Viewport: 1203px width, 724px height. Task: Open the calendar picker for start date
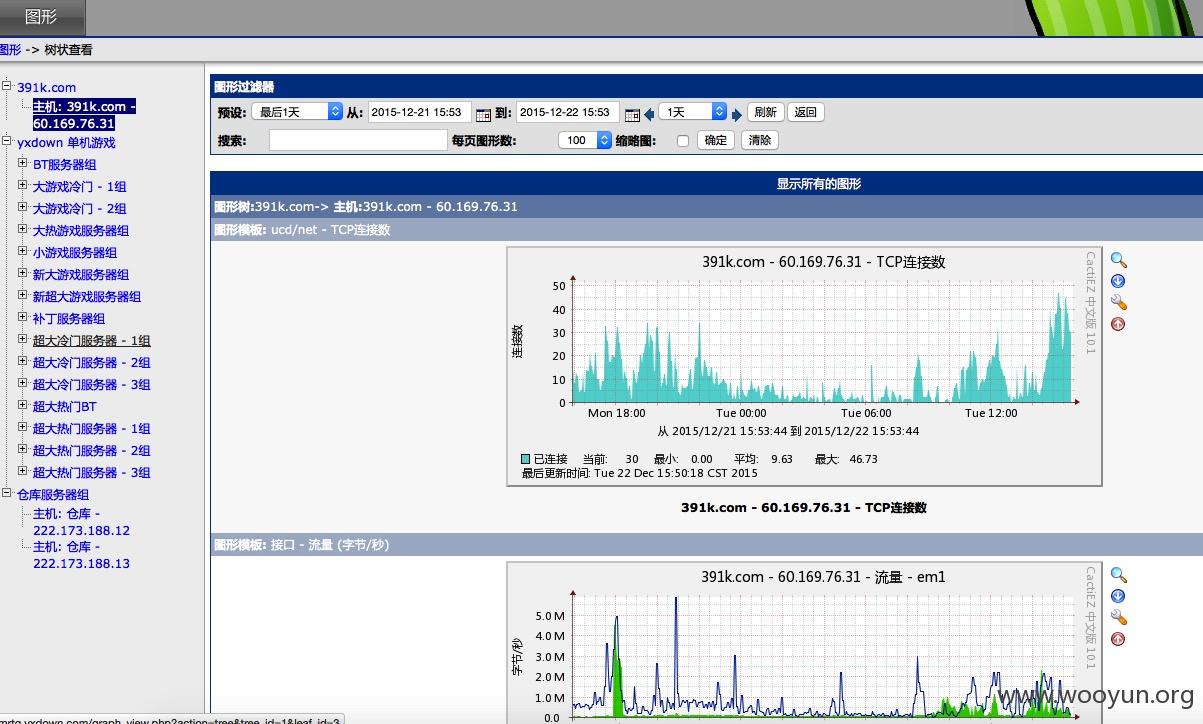483,114
